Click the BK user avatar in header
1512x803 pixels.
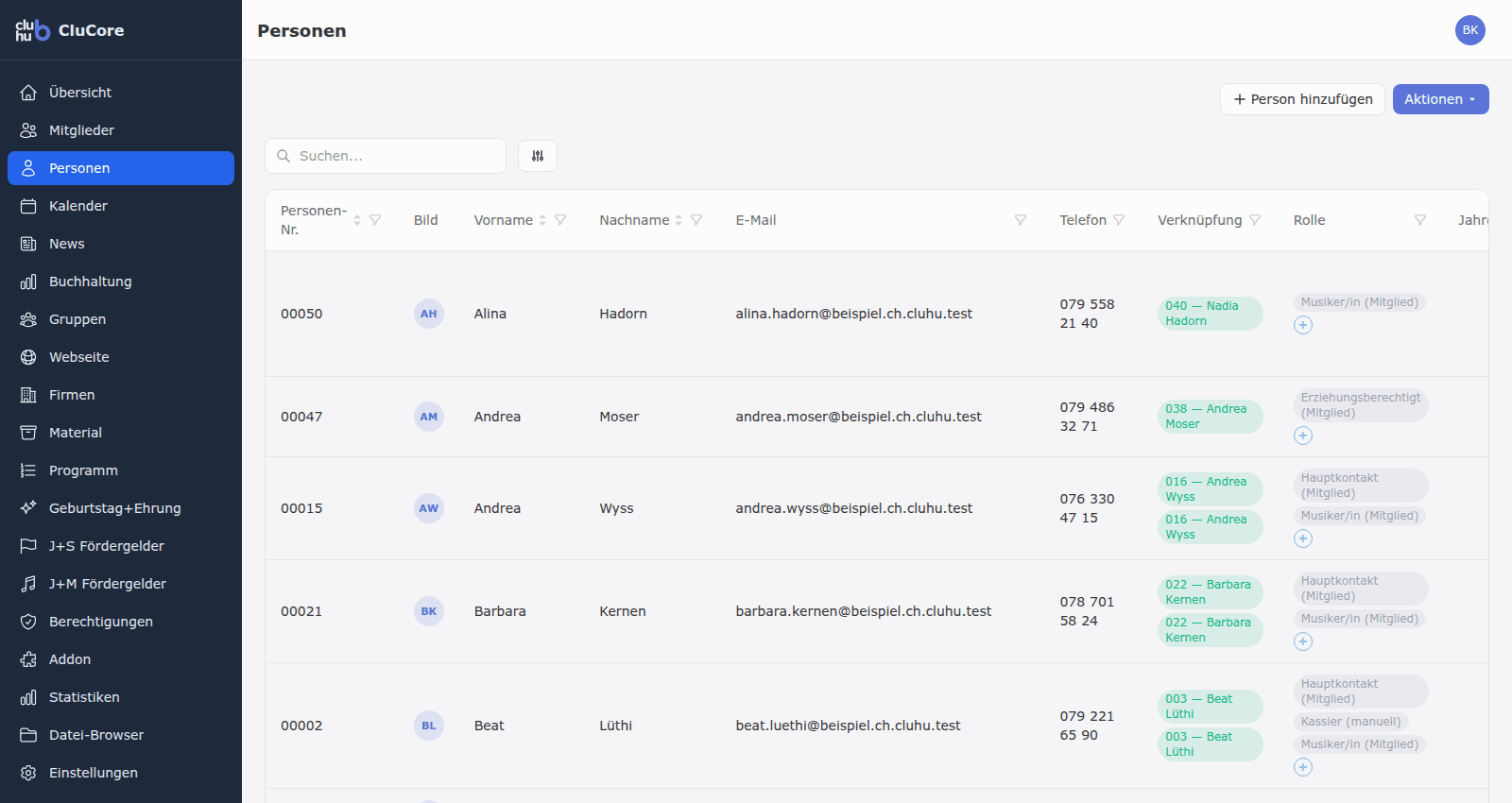(1470, 30)
